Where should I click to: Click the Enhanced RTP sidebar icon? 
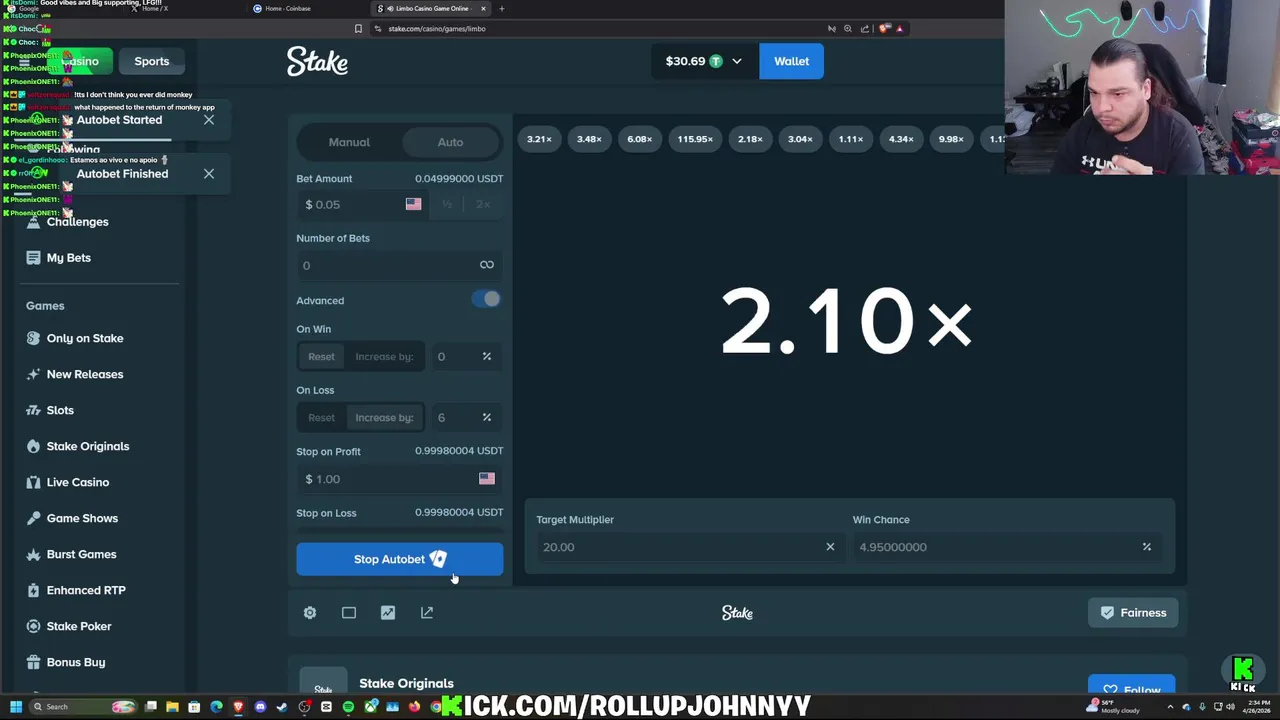[x=34, y=590]
